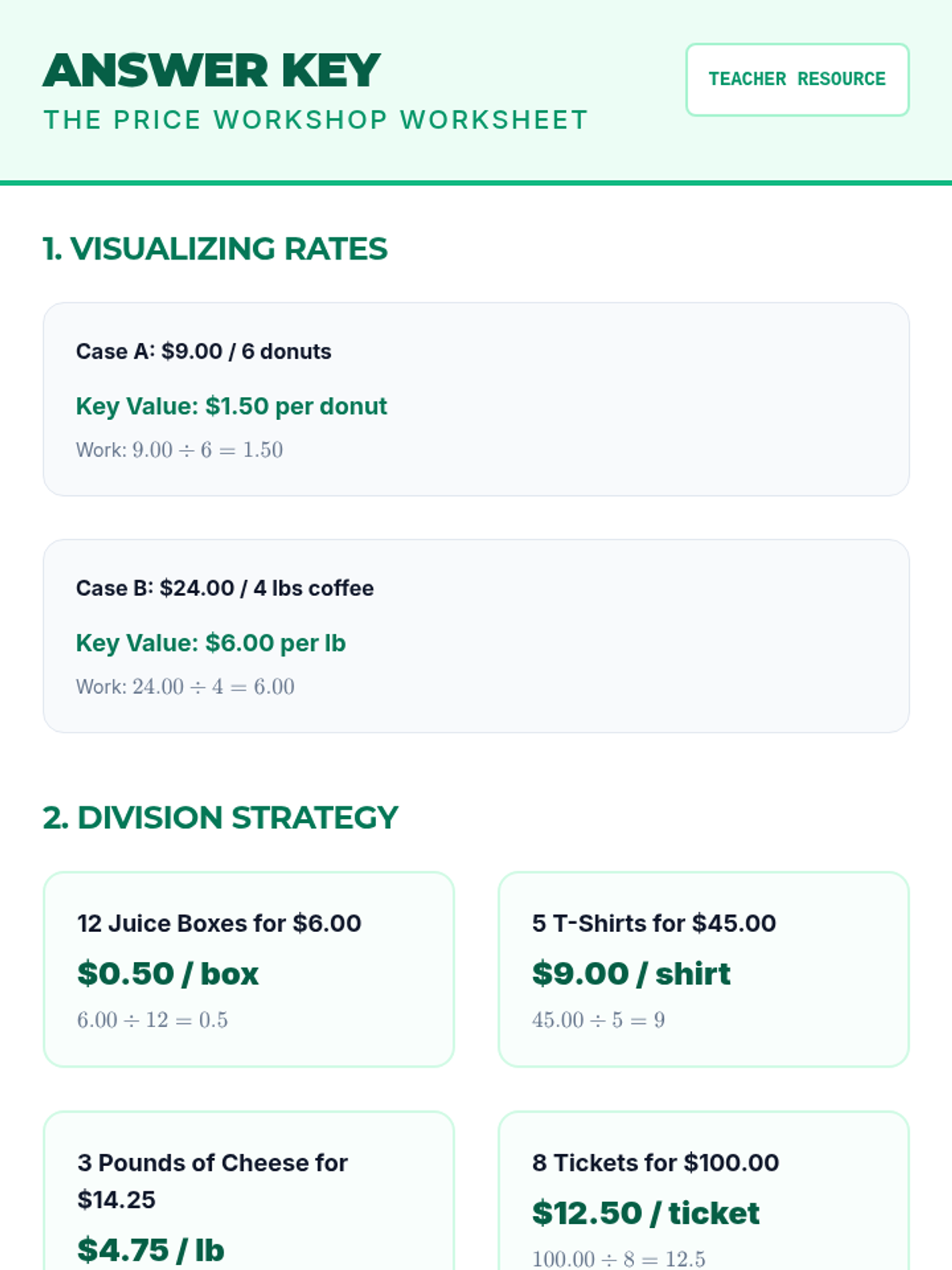Click the $0.50 / box answer
The width and height of the screenshot is (952, 1270).
[168, 974]
